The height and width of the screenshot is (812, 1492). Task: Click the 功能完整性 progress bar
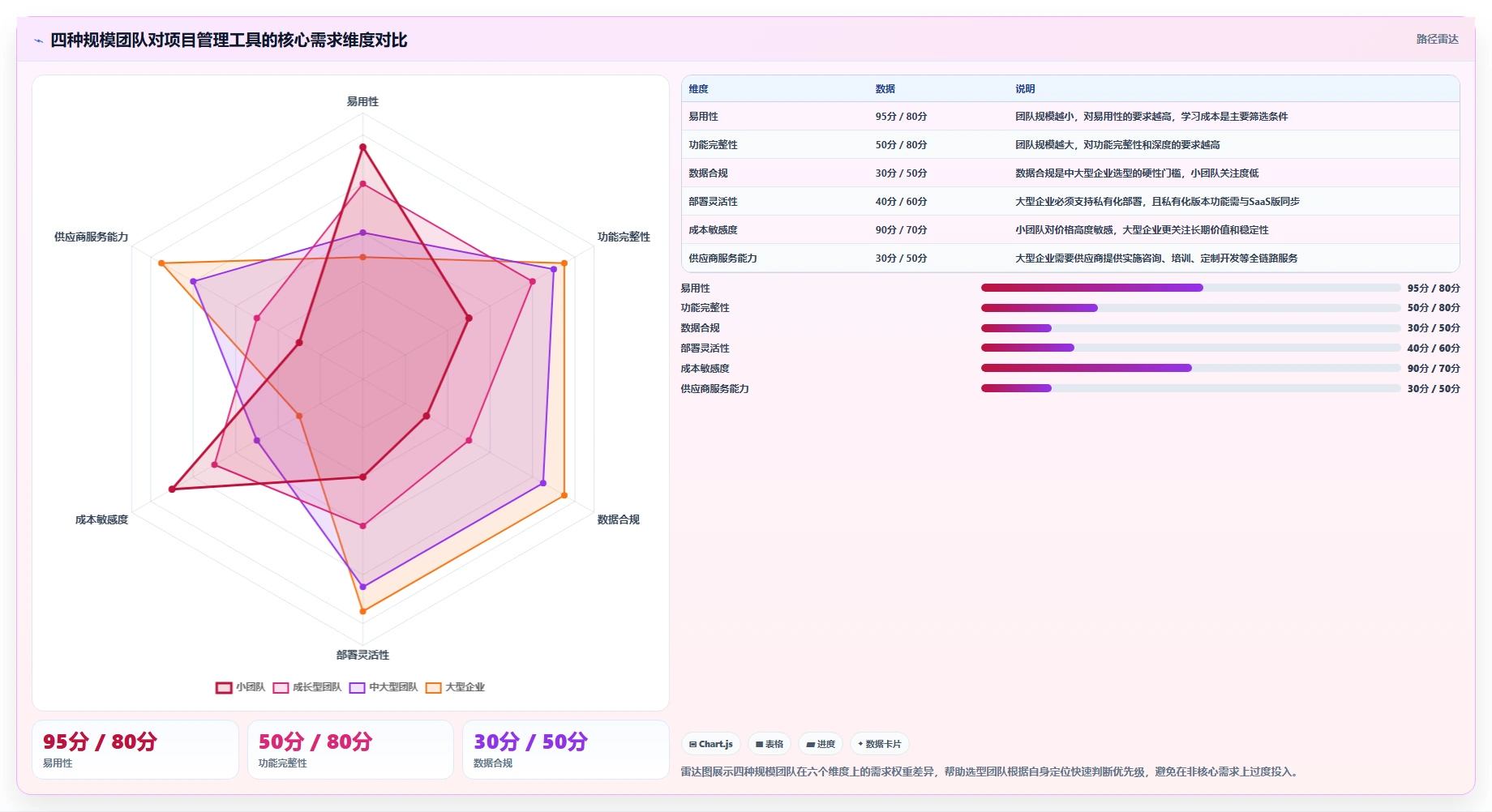[1190, 308]
